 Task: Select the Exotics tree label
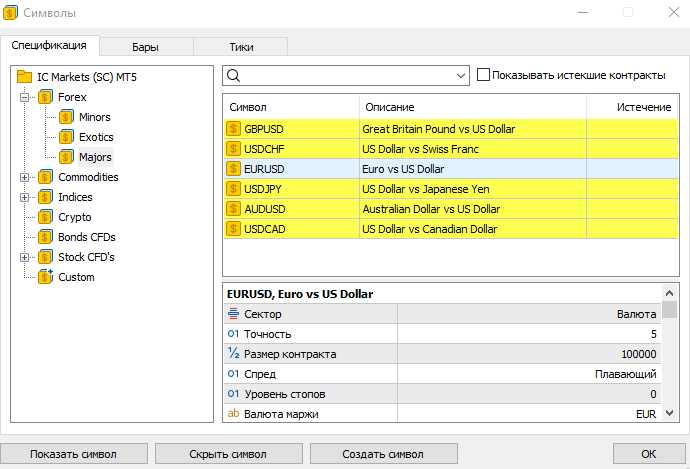96,137
